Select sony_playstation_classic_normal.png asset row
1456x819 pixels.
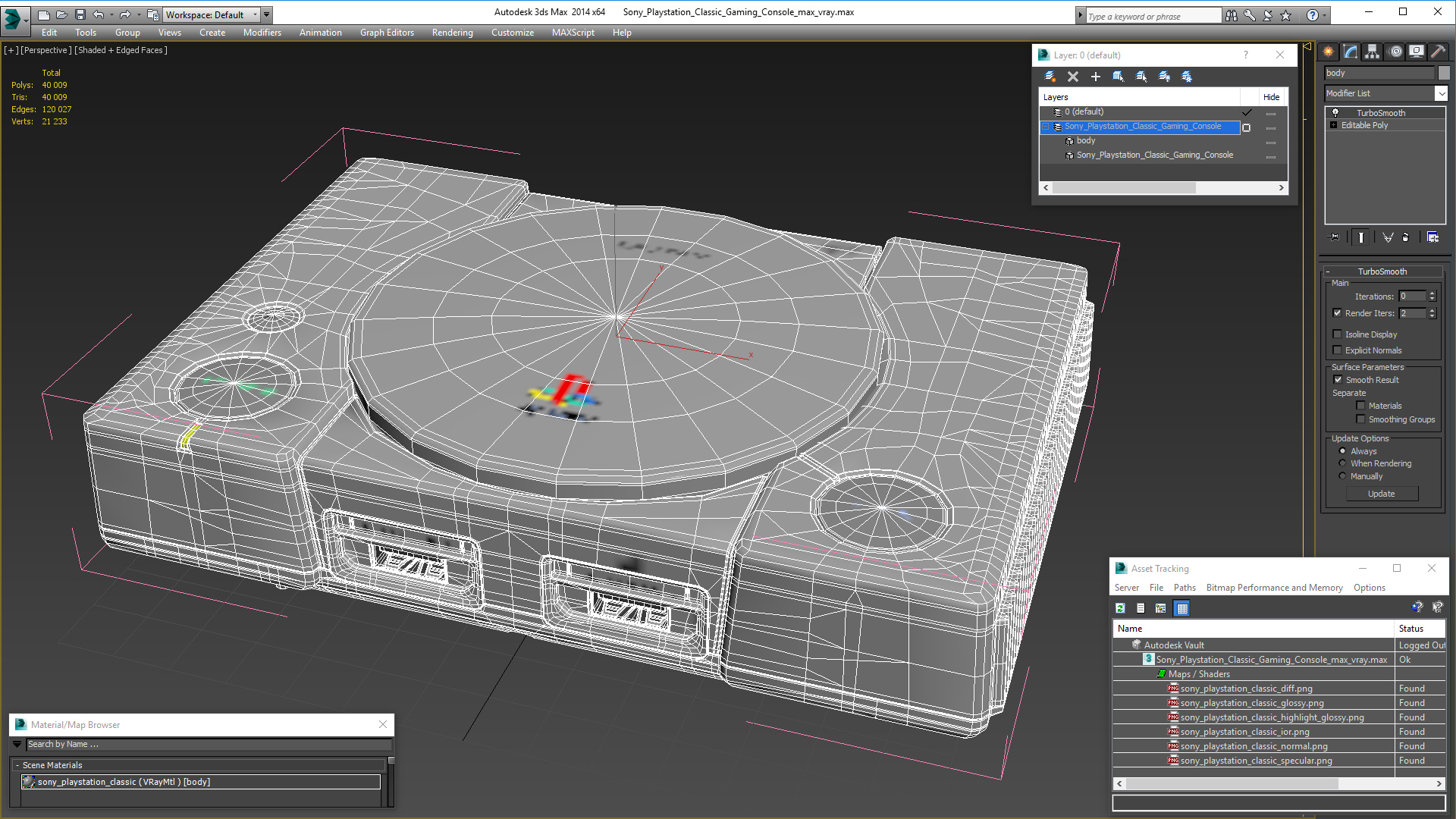point(1279,746)
